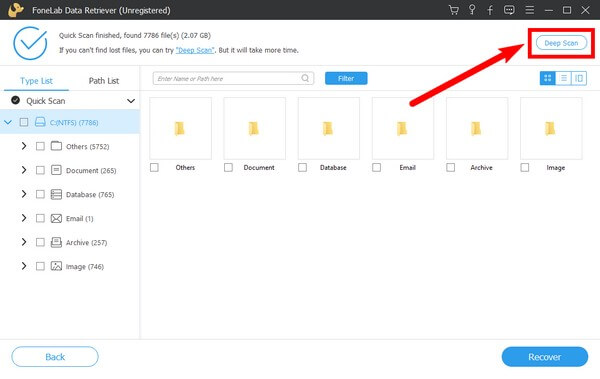Expand the Image (746) node
The height and width of the screenshot is (379, 600).
coord(24,266)
